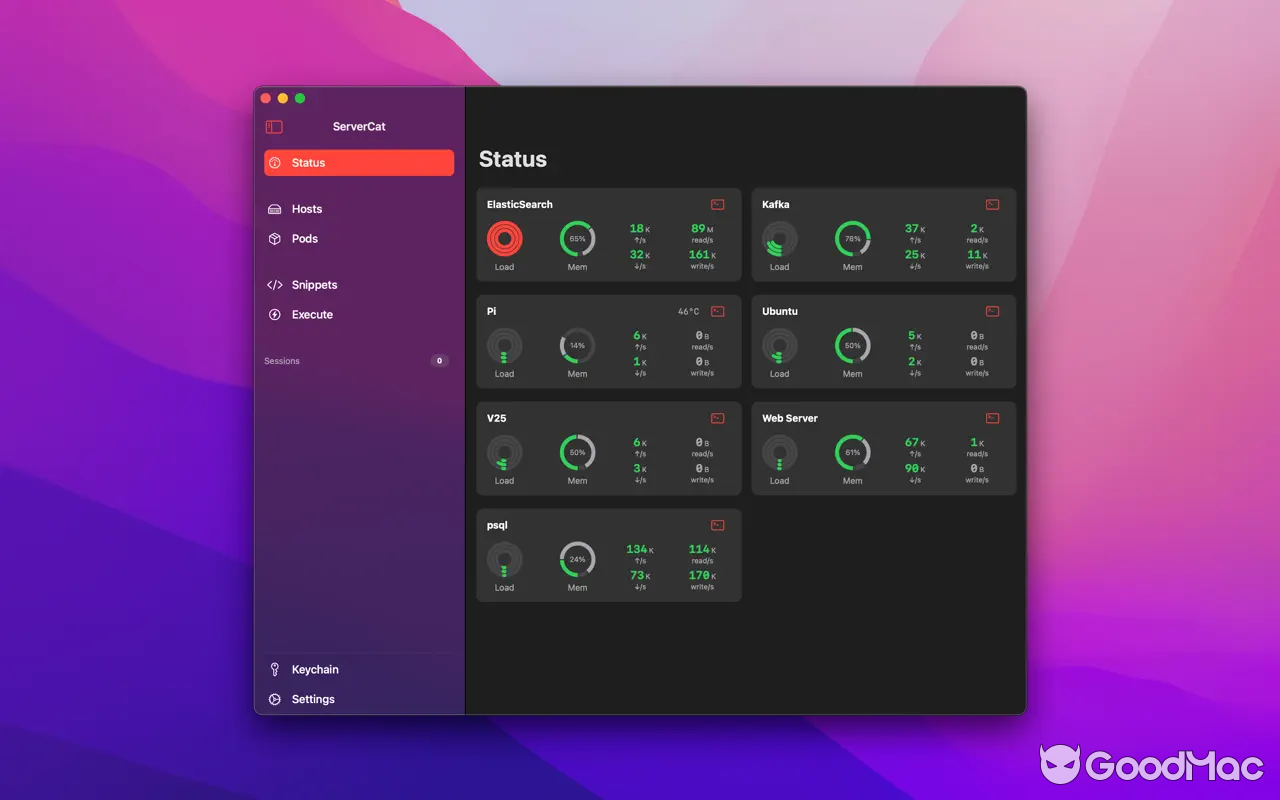Open terminal for the Pi host
1280x800 pixels.
click(x=717, y=311)
